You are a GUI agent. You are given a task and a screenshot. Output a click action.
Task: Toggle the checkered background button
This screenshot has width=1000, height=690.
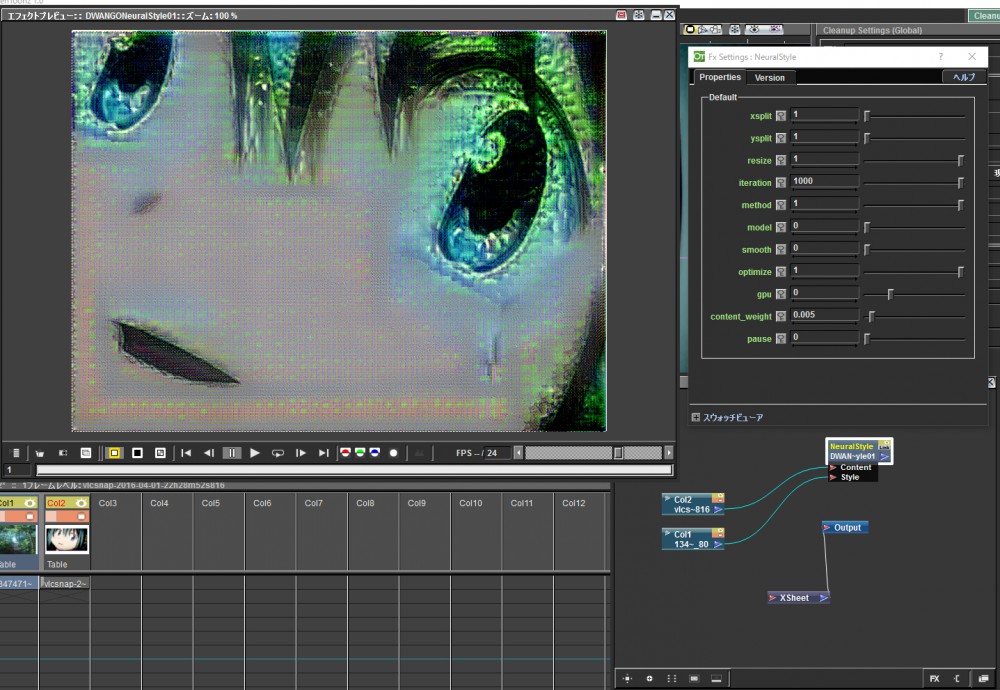160,453
